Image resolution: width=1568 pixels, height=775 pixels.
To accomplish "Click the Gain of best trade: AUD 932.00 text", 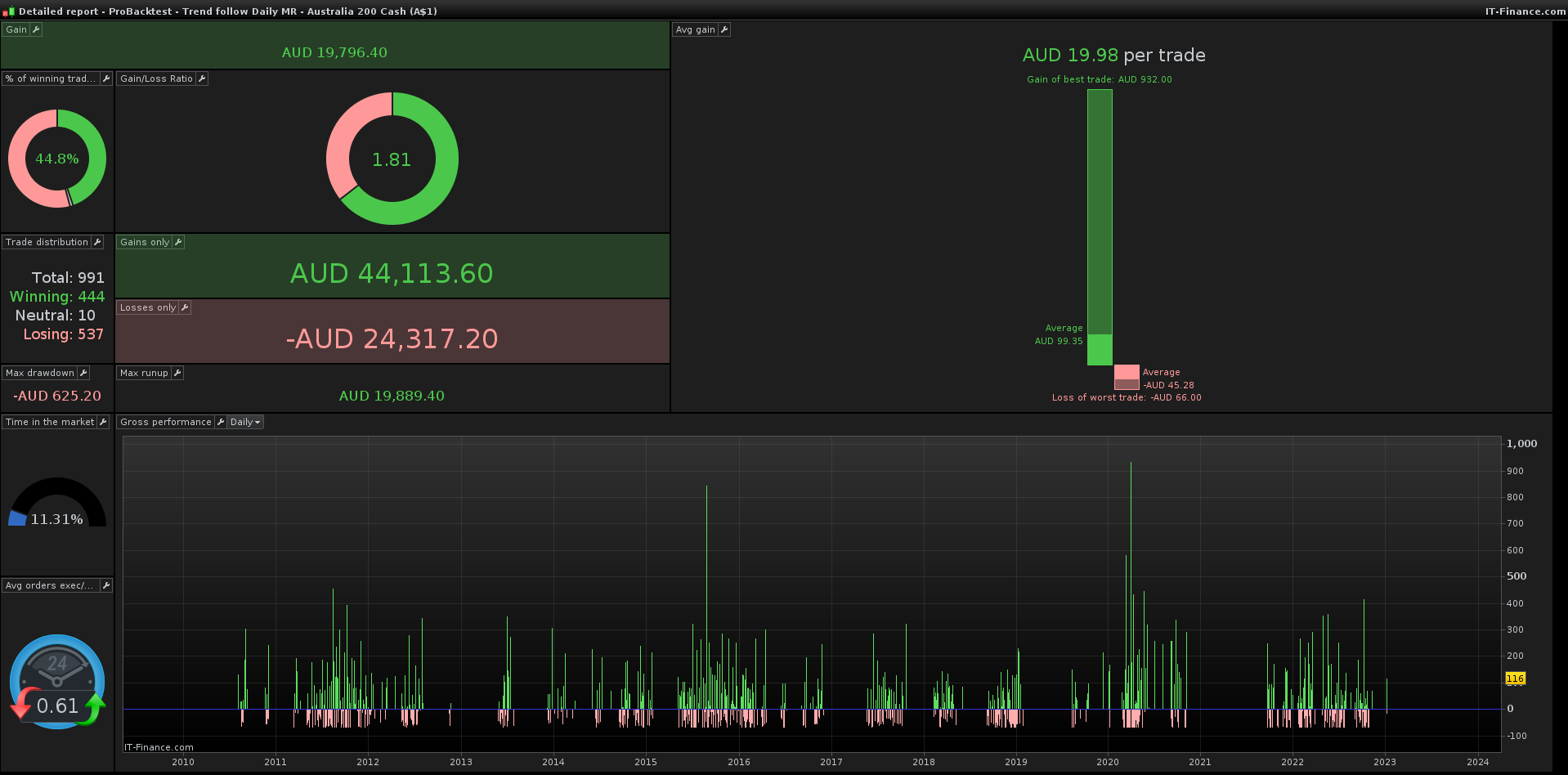I will [x=1100, y=79].
